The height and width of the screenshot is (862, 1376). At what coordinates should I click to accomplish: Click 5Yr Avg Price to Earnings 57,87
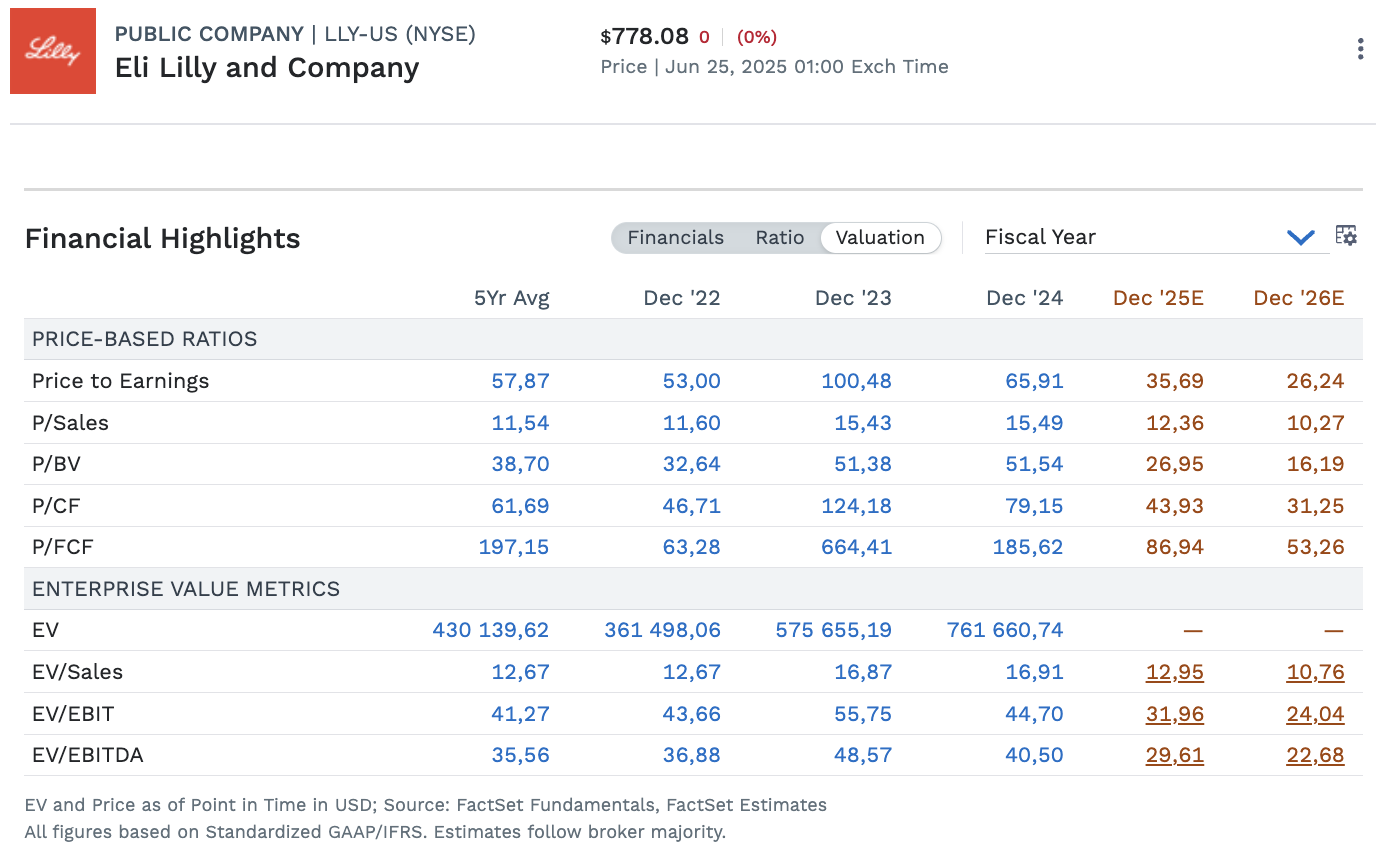tap(521, 381)
